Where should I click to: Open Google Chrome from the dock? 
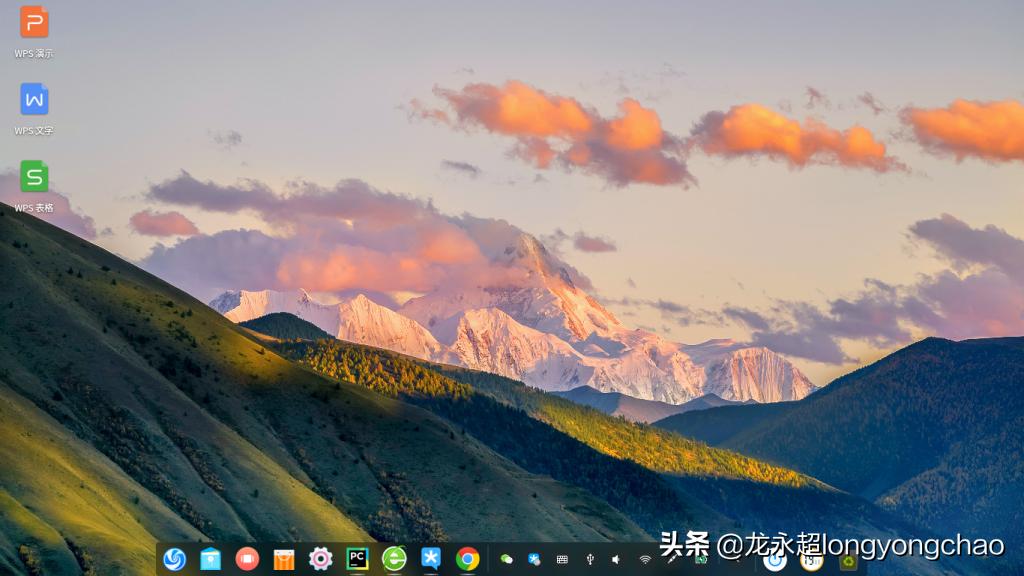(x=468, y=561)
